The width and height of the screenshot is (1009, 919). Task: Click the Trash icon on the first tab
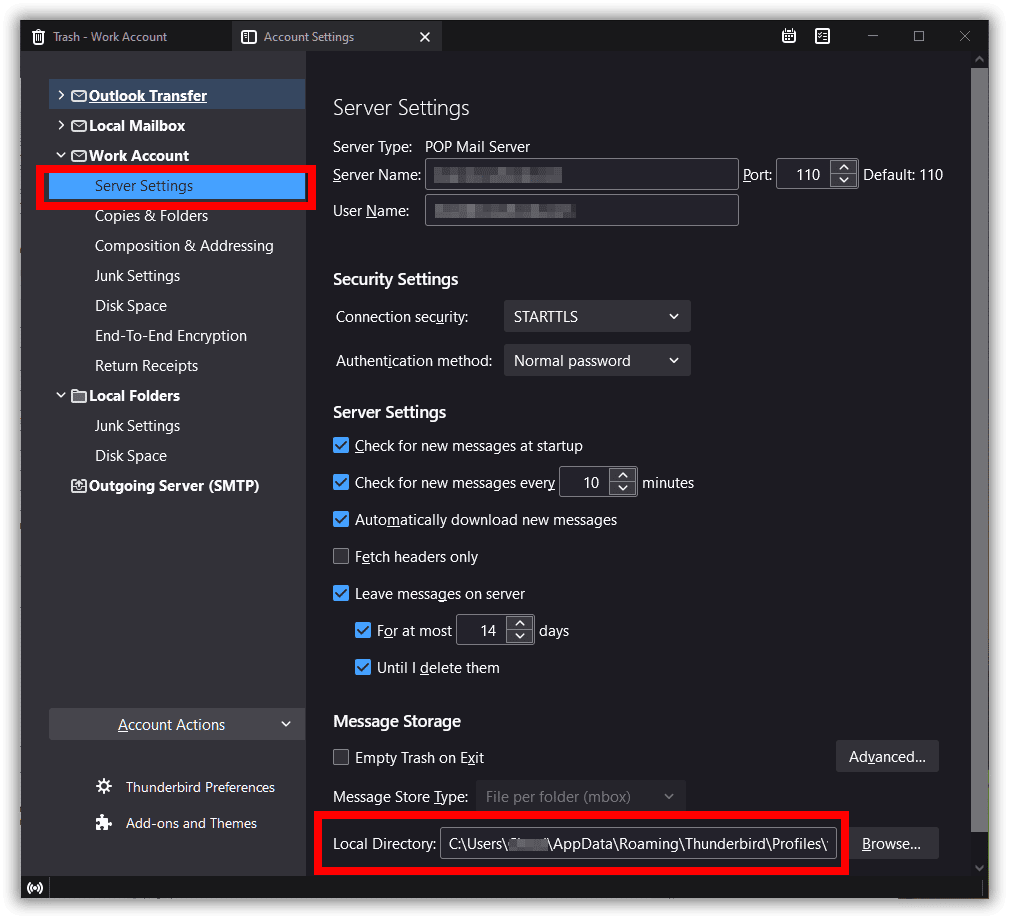[39, 37]
